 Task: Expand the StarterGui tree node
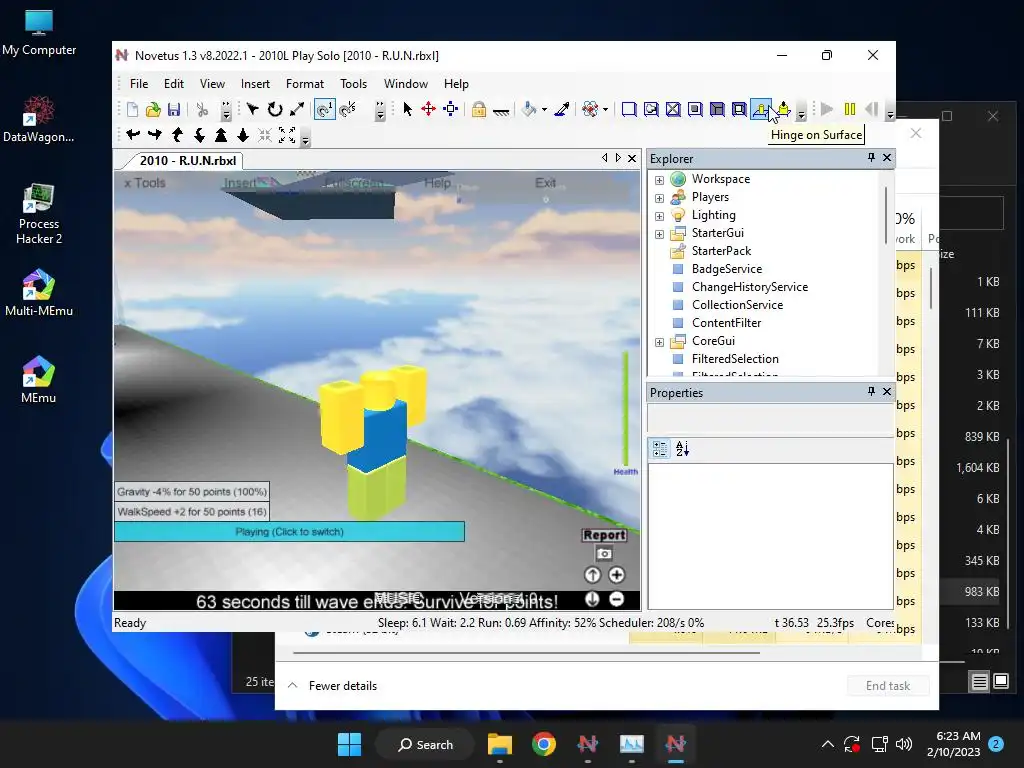[x=660, y=234]
